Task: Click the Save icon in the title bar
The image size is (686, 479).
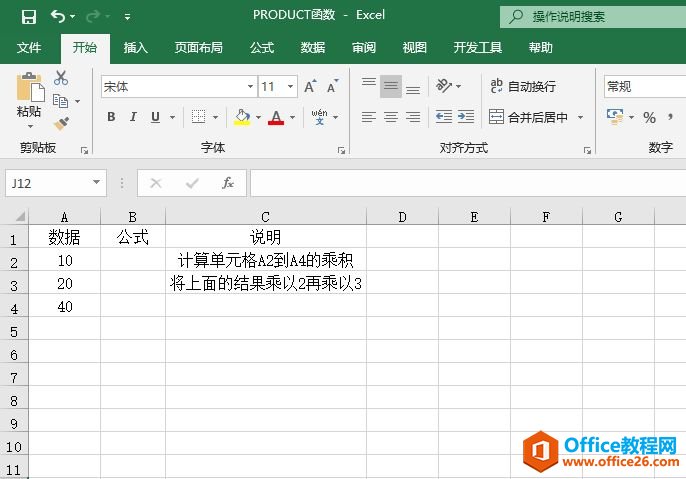Action: click(x=29, y=17)
